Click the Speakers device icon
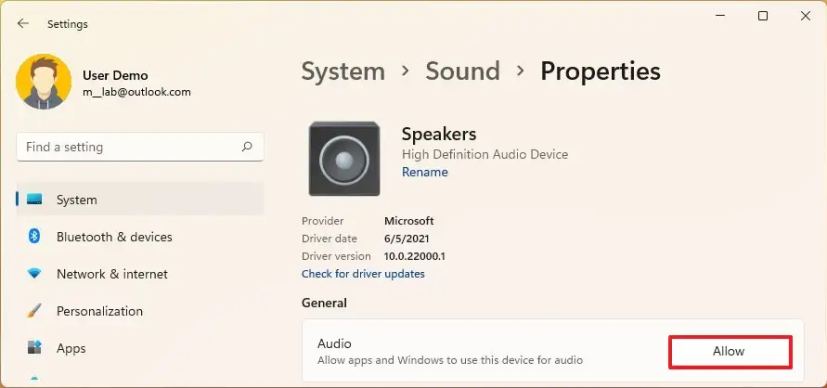 click(344, 159)
